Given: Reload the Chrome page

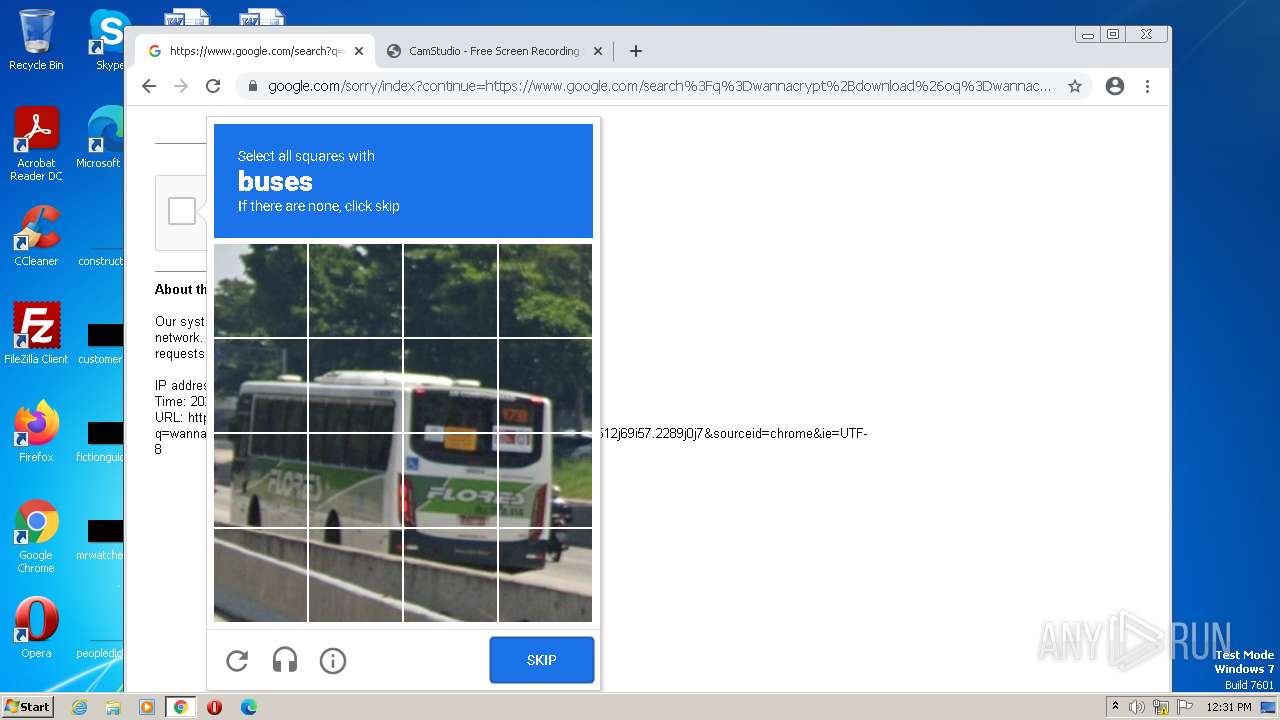Looking at the screenshot, I should point(213,86).
